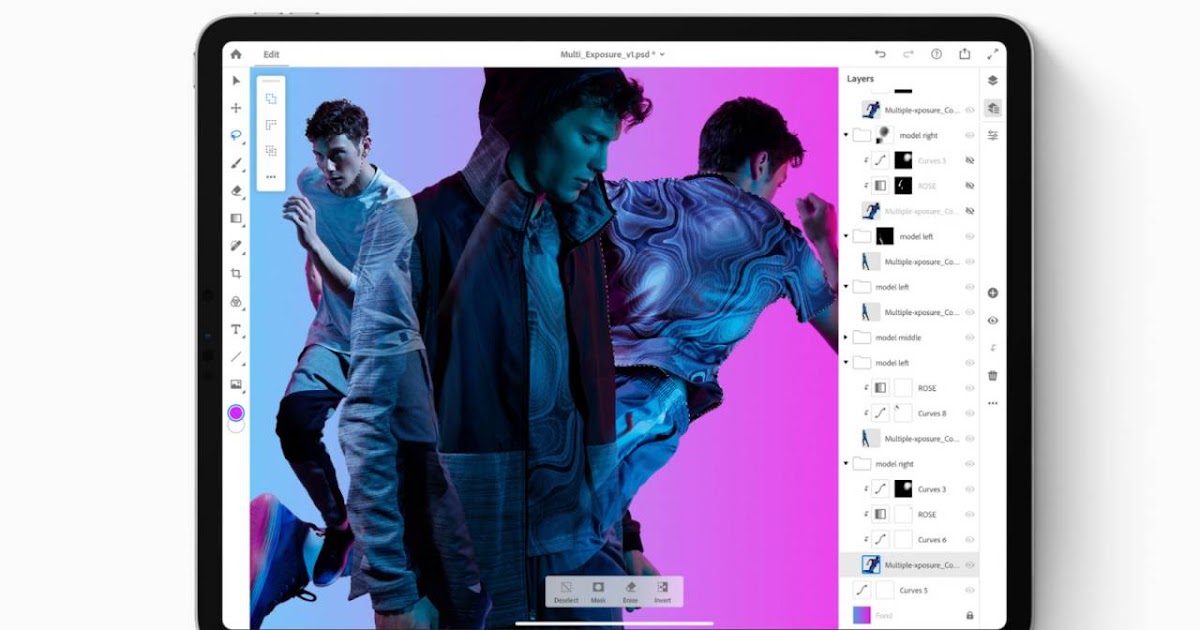Select the Line shape tool
Viewport: 1200px width, 630px height.
[236, 356]
